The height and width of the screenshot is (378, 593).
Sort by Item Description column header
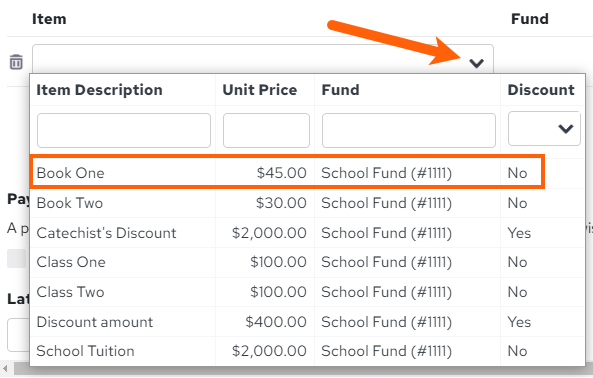tap(99, 90)
